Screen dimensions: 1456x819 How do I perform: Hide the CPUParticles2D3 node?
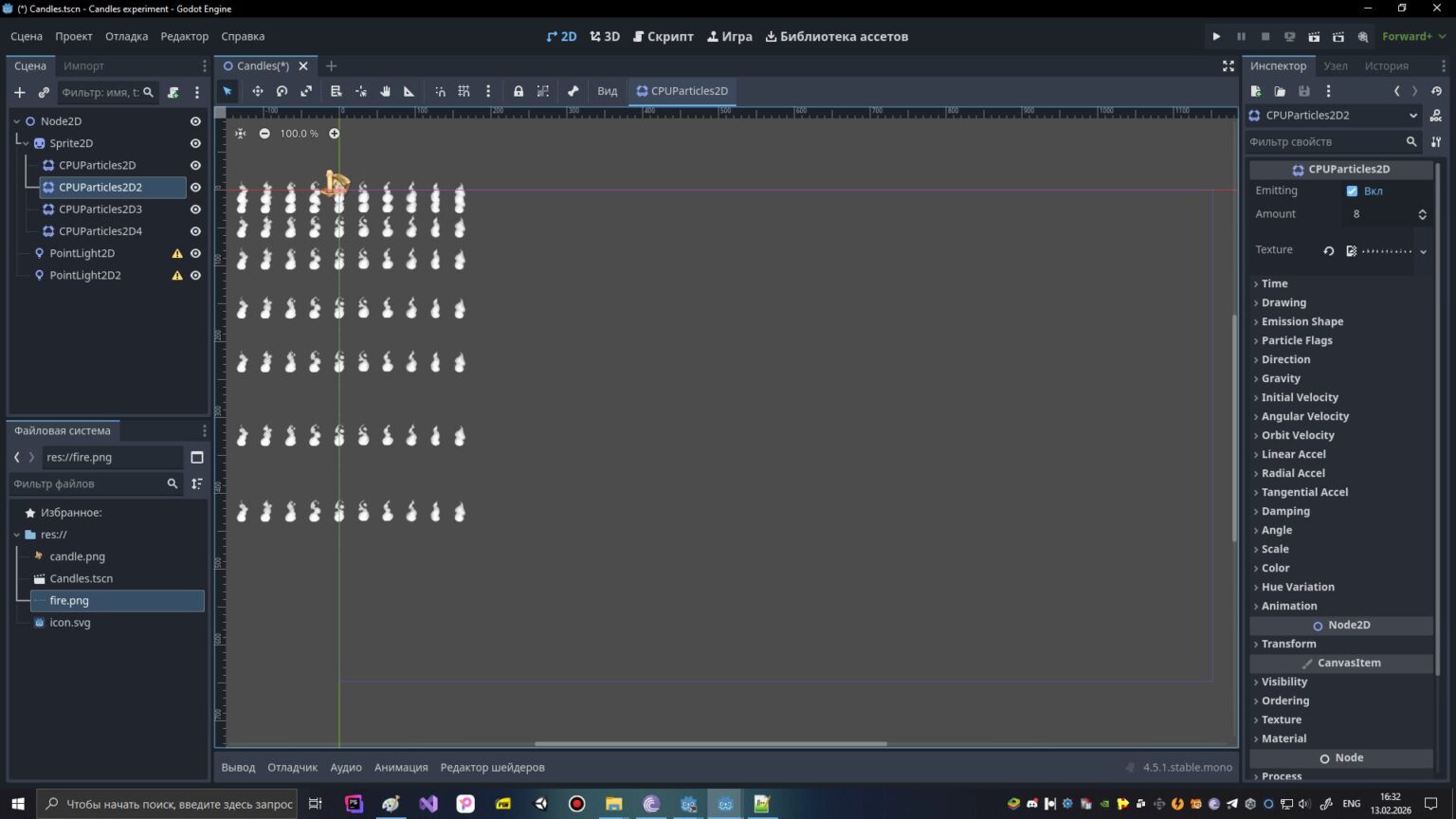click(x=195, y=209)
